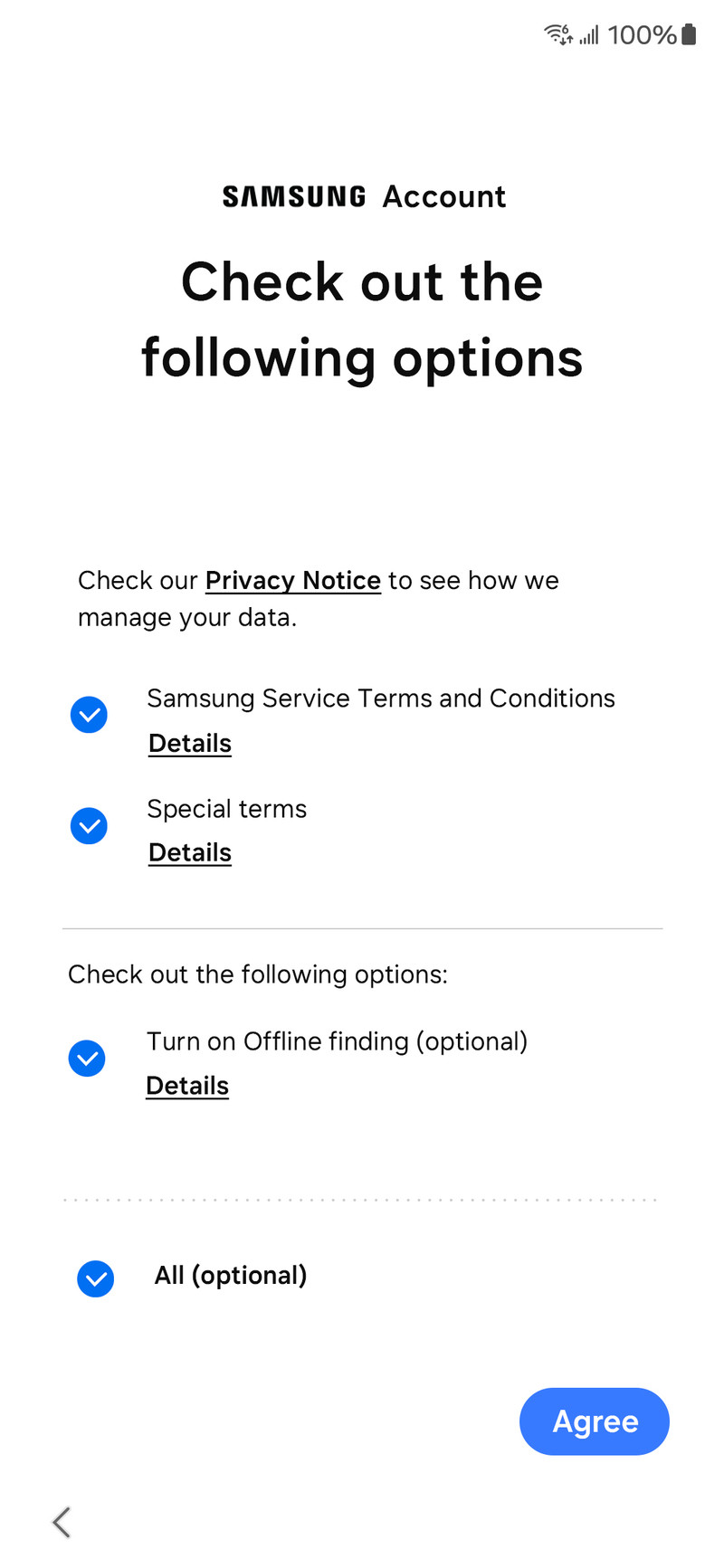Screen dimensions: 724x1568
Task: Click the blue Agree button
Action: [x=595, y=1421]
